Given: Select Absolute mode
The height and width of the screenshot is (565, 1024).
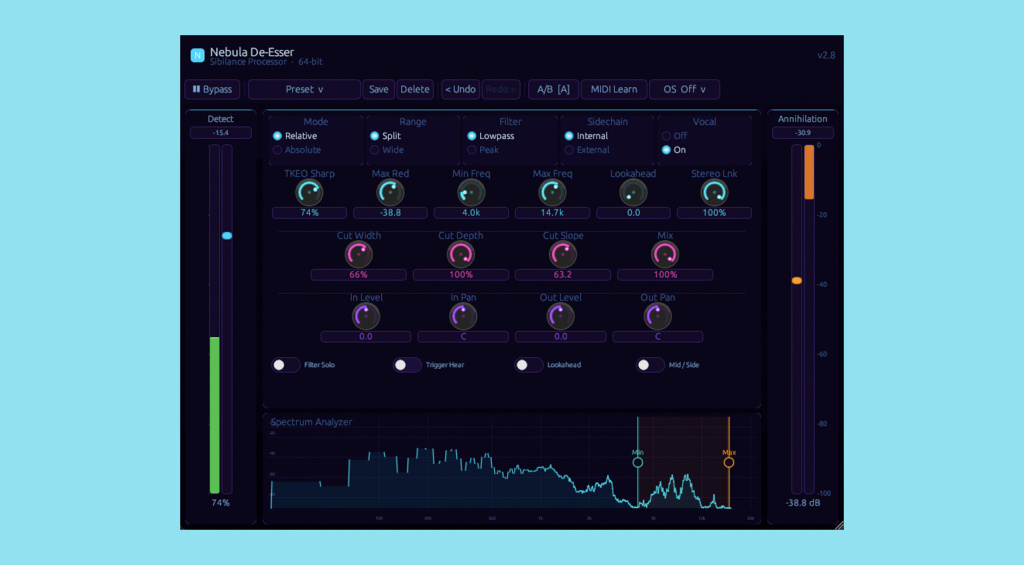Looking at the screenshot, I should tap(297, 150).
